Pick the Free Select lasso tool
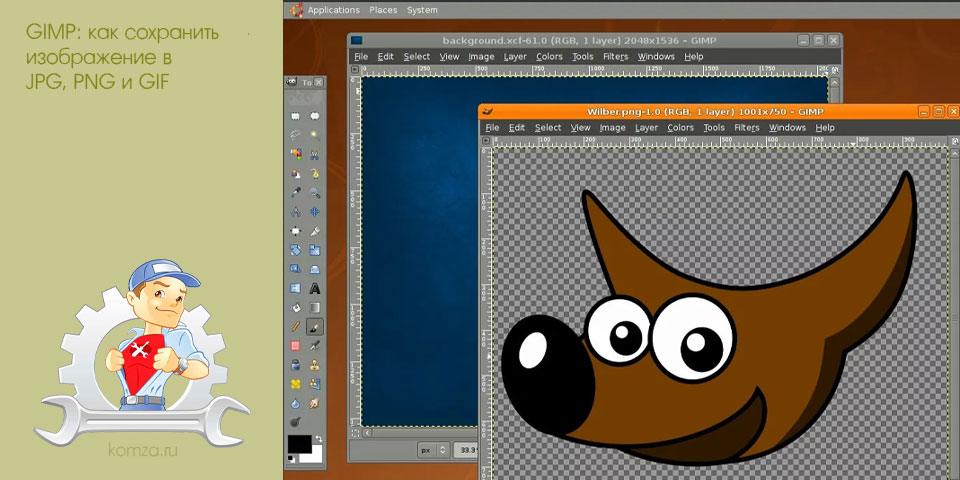Viewport: 960px width, 480px height. coord(295,135)
